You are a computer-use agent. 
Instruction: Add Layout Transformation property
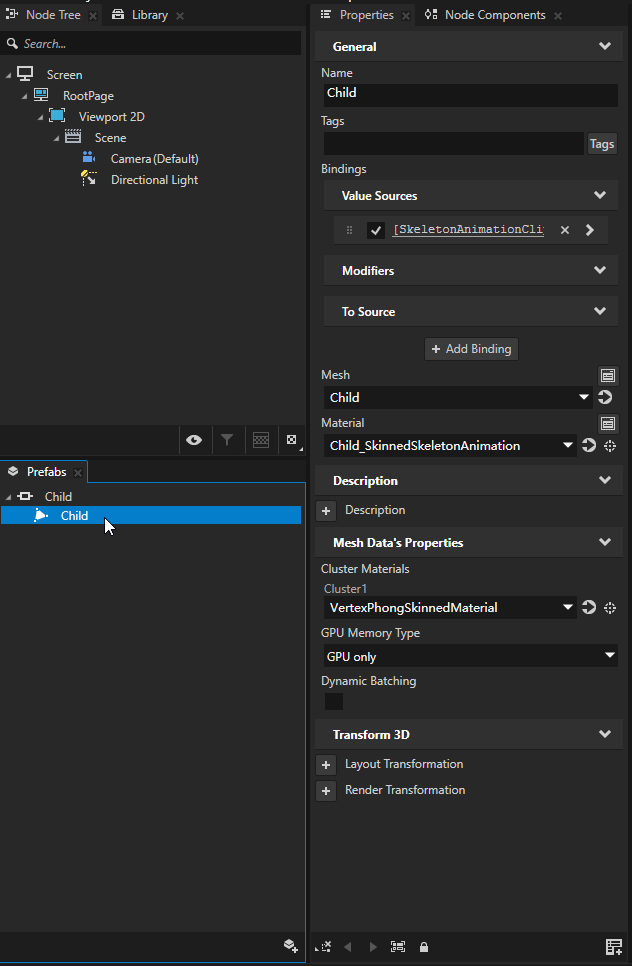tap(326, 765)
